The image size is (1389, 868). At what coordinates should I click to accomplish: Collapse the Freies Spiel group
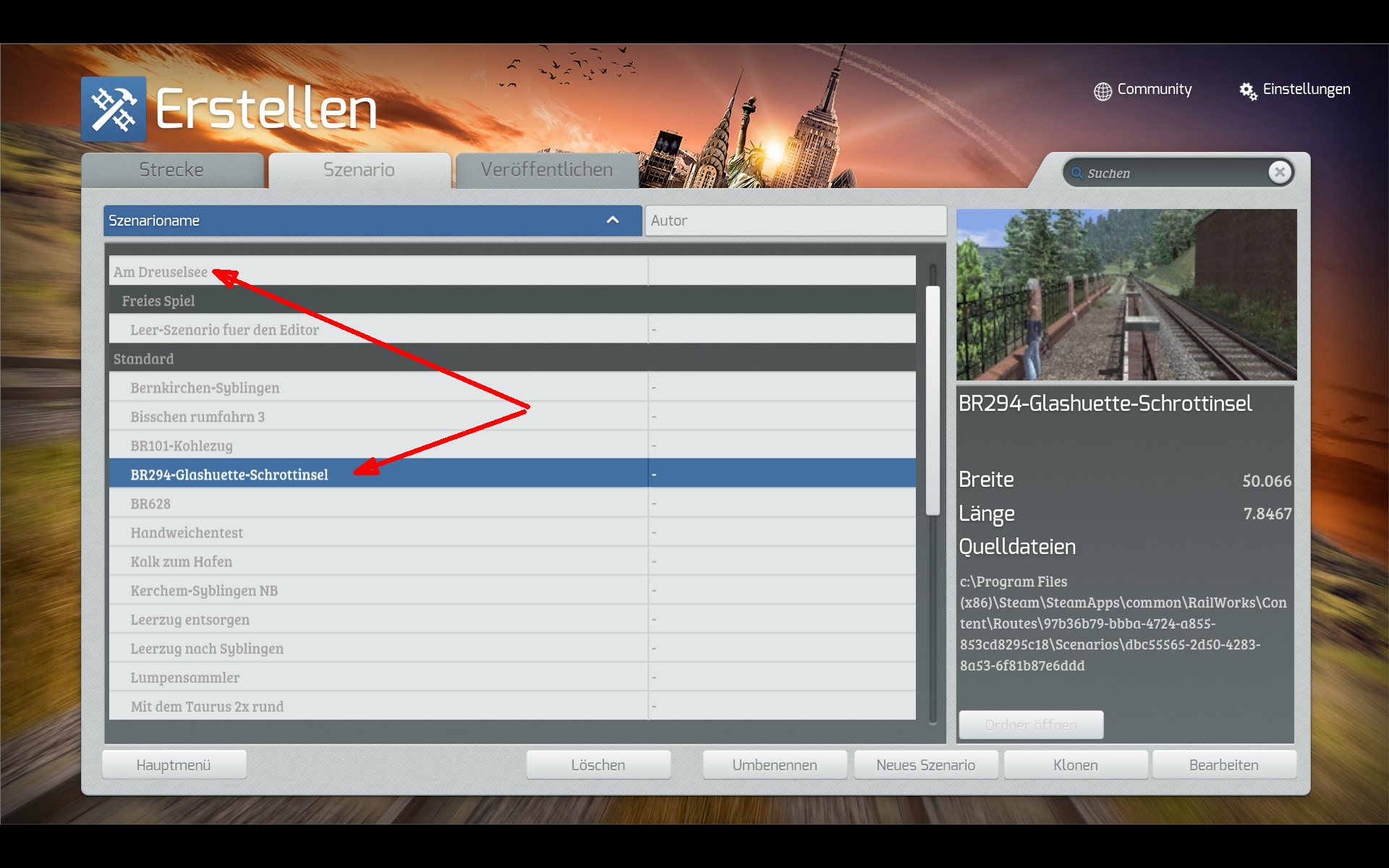tap(158, 301)
